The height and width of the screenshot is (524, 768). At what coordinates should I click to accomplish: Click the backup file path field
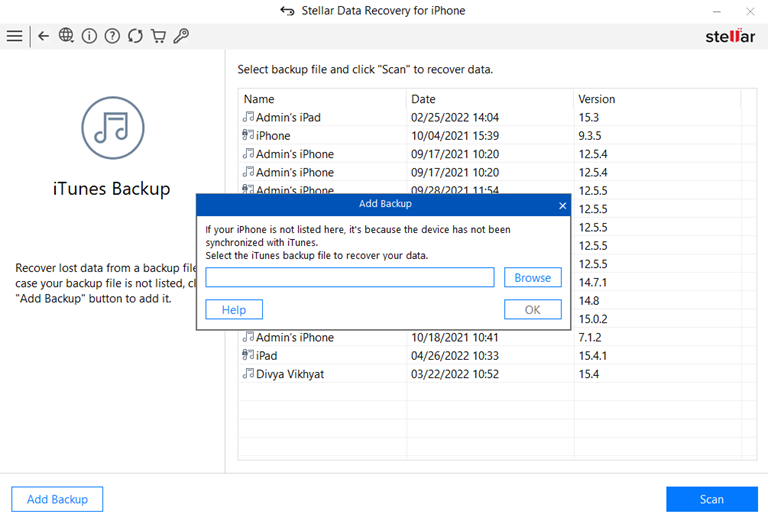pyautogui.click(x=350, y=277)
